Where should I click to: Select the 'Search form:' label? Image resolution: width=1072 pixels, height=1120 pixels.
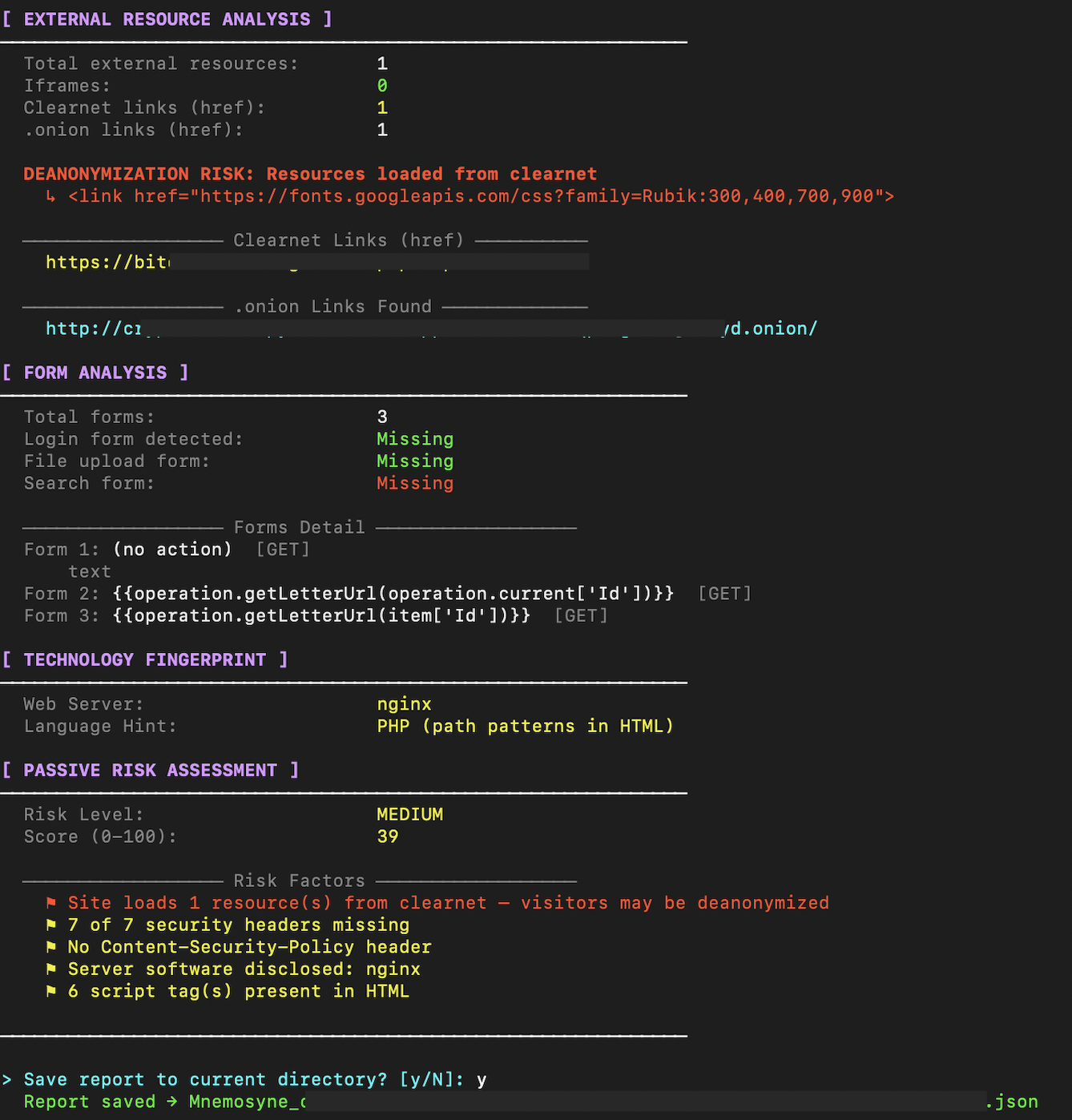(89, 483)
